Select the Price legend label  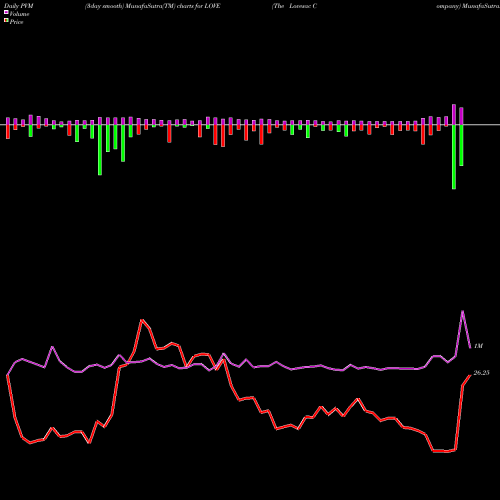tap(16, 22)
